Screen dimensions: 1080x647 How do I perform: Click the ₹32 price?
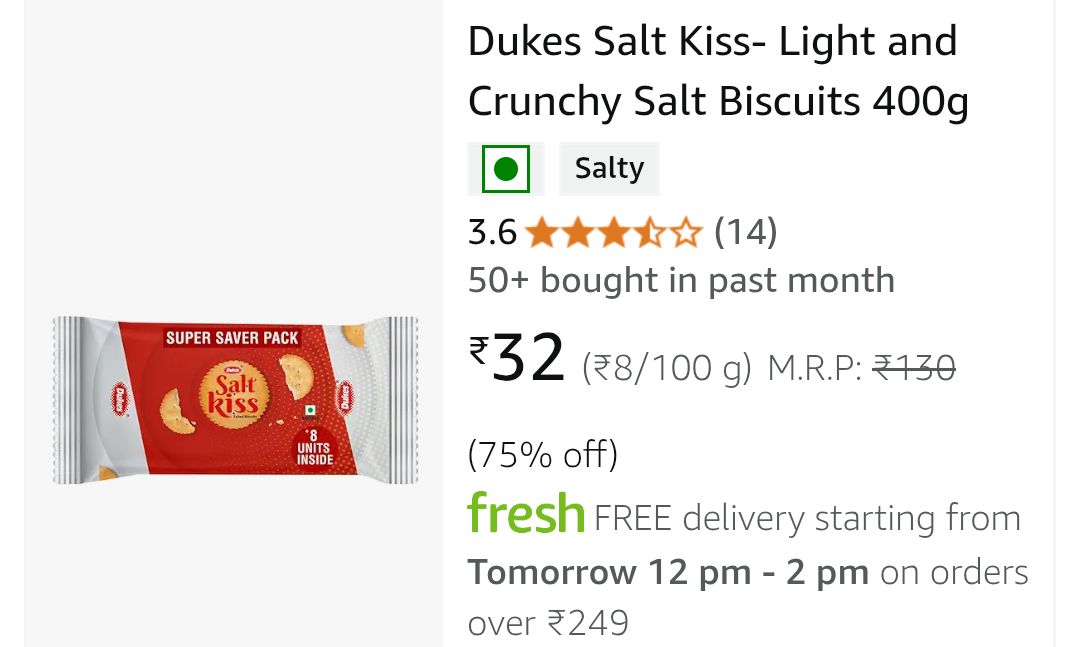pyautogui.click(x=517, y=360)
